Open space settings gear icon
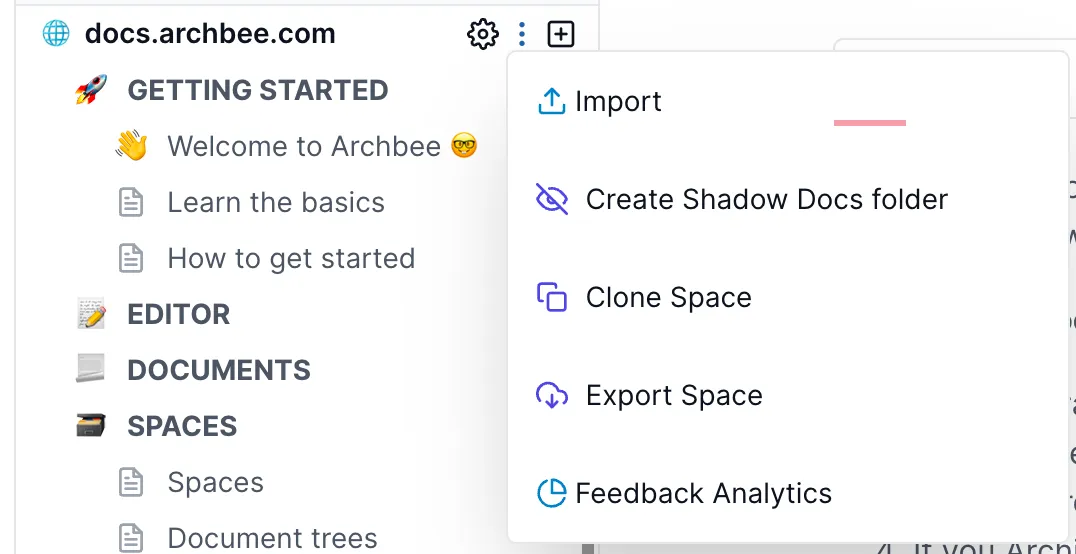The width and height of the screenshot is (1076, 554). click(482, 34)
